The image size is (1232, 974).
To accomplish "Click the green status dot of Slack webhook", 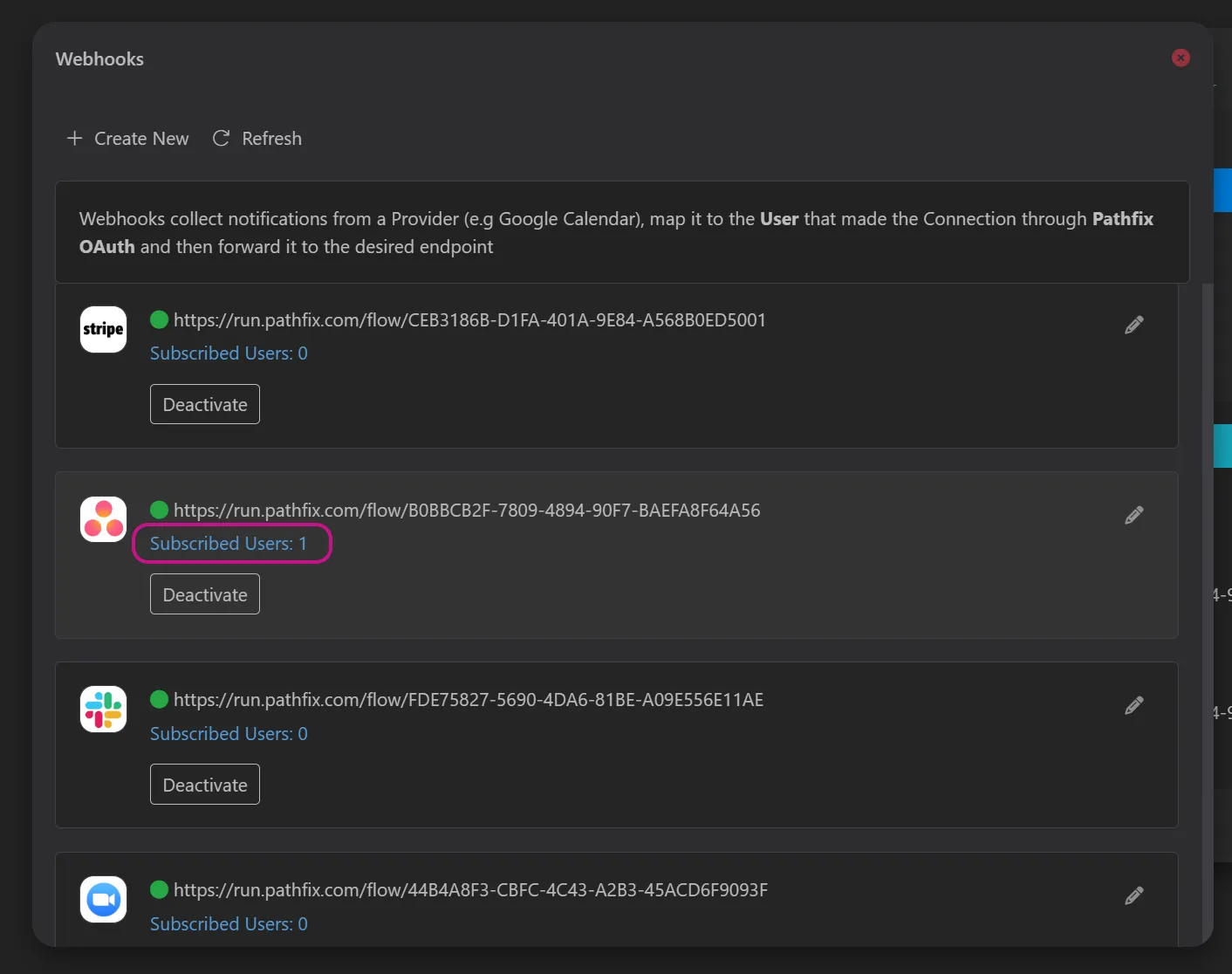I will (159, 699).
